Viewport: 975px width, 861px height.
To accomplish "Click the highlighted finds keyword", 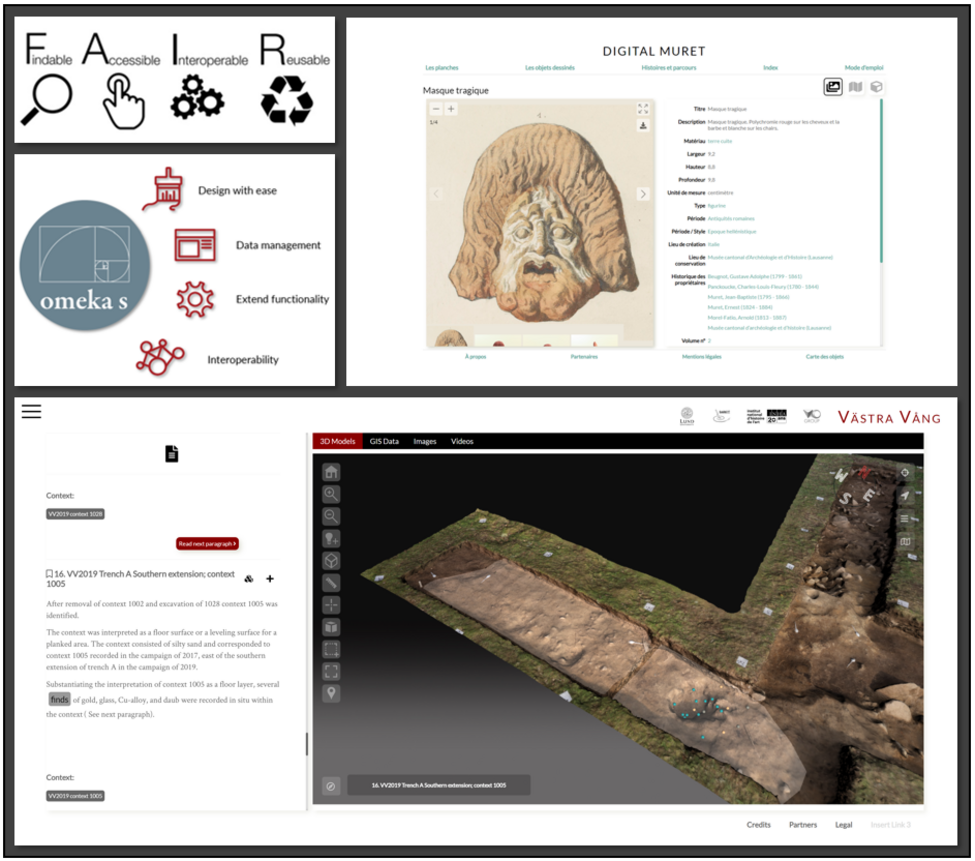I will [x=59, y=699].
